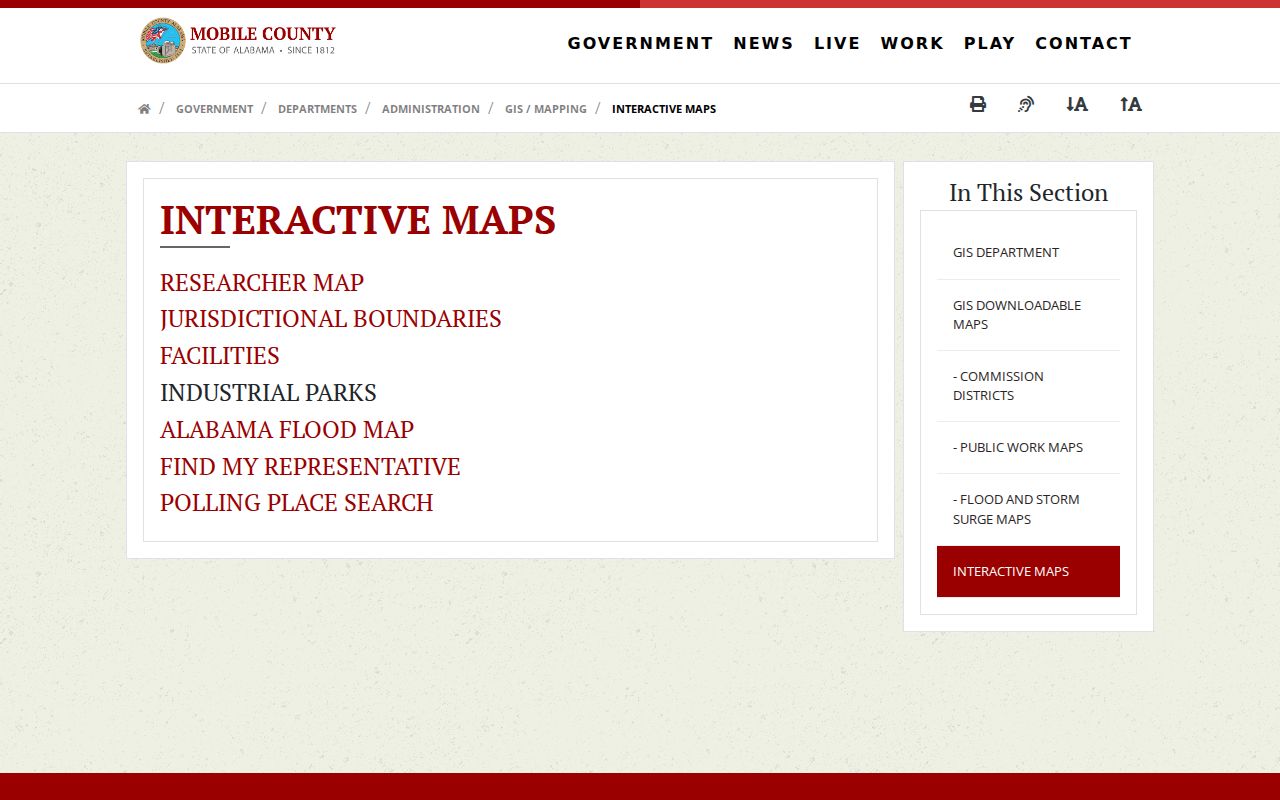Select the GIS / Mapping breadcrumb link

tap(545, 109)
